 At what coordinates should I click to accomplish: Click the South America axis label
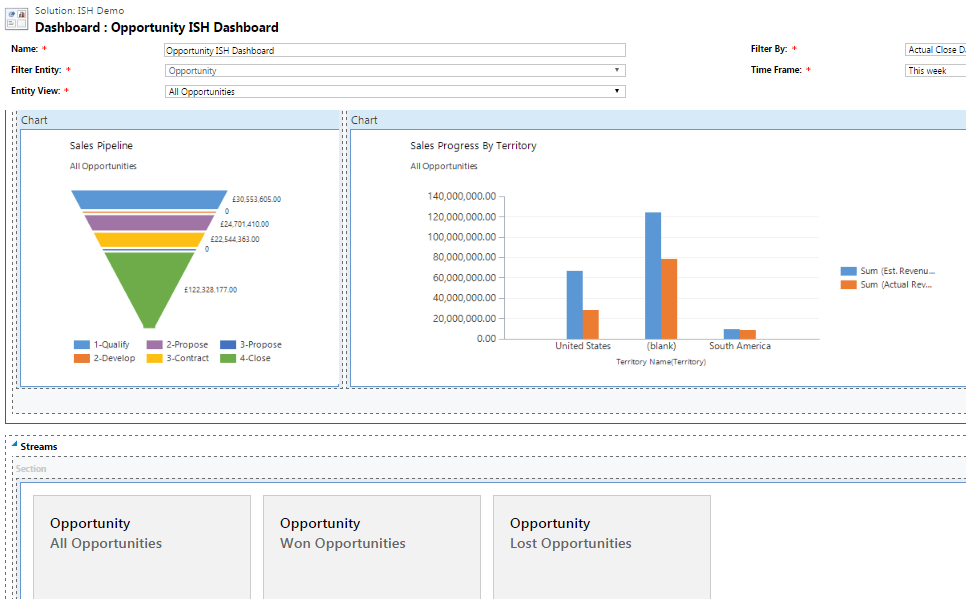(740, 346)
